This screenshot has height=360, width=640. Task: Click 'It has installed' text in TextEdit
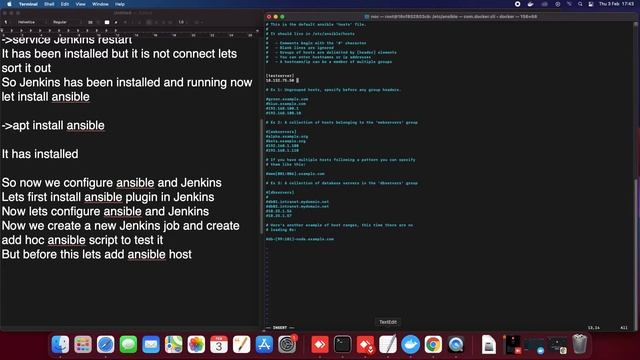pyautogui.click(x=40, y=154)
